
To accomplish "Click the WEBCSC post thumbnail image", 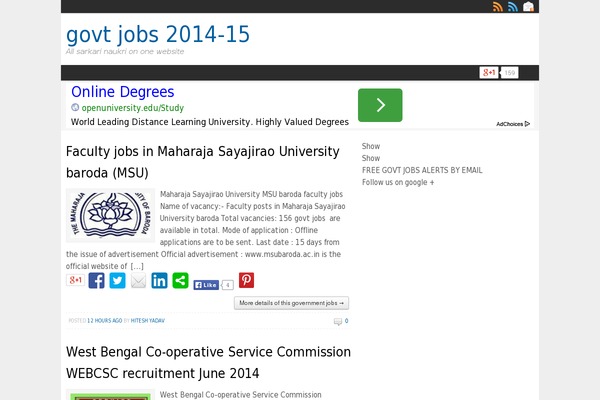I will click(x=110, y=395).
